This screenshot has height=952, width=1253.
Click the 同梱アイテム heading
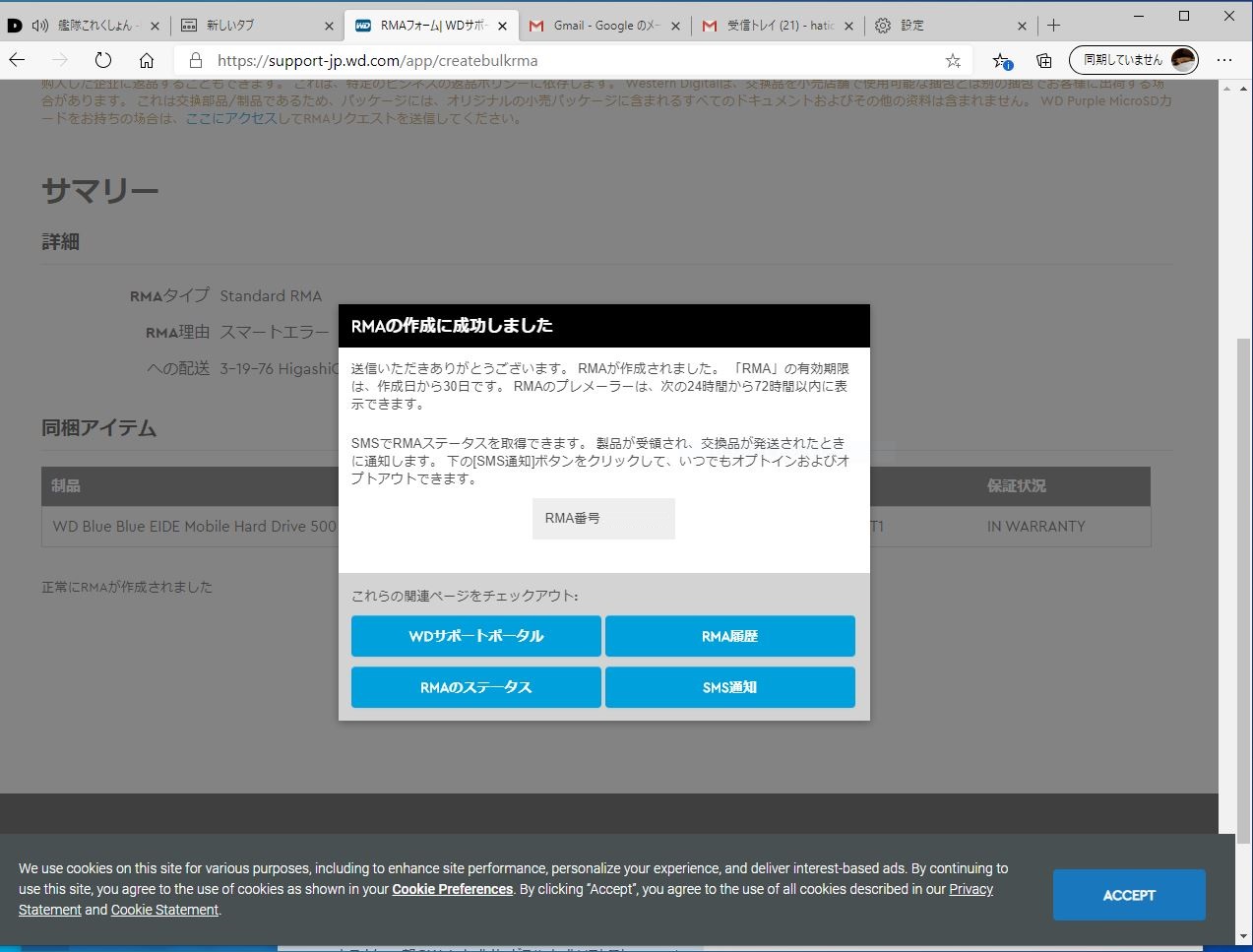point(99,428)
